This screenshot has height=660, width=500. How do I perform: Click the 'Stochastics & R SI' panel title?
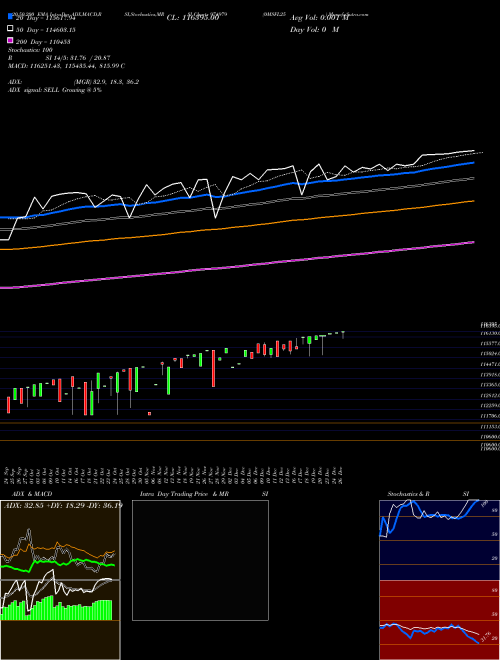[428, 494]
